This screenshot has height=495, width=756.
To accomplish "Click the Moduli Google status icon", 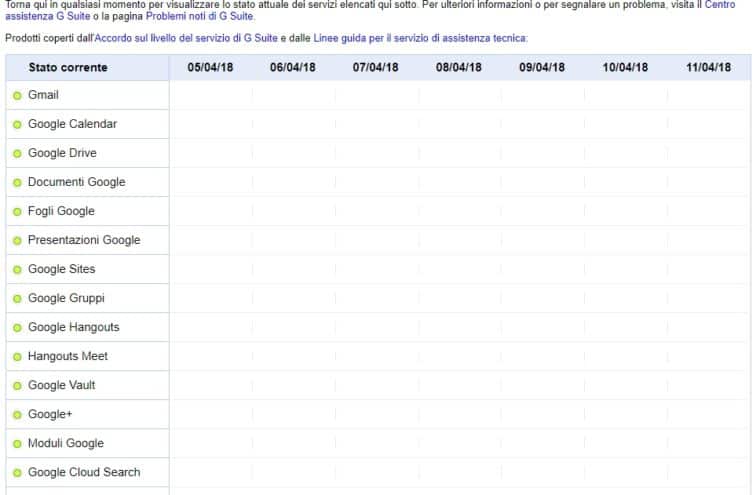I will pyautogui.click(x=17, y=444).
